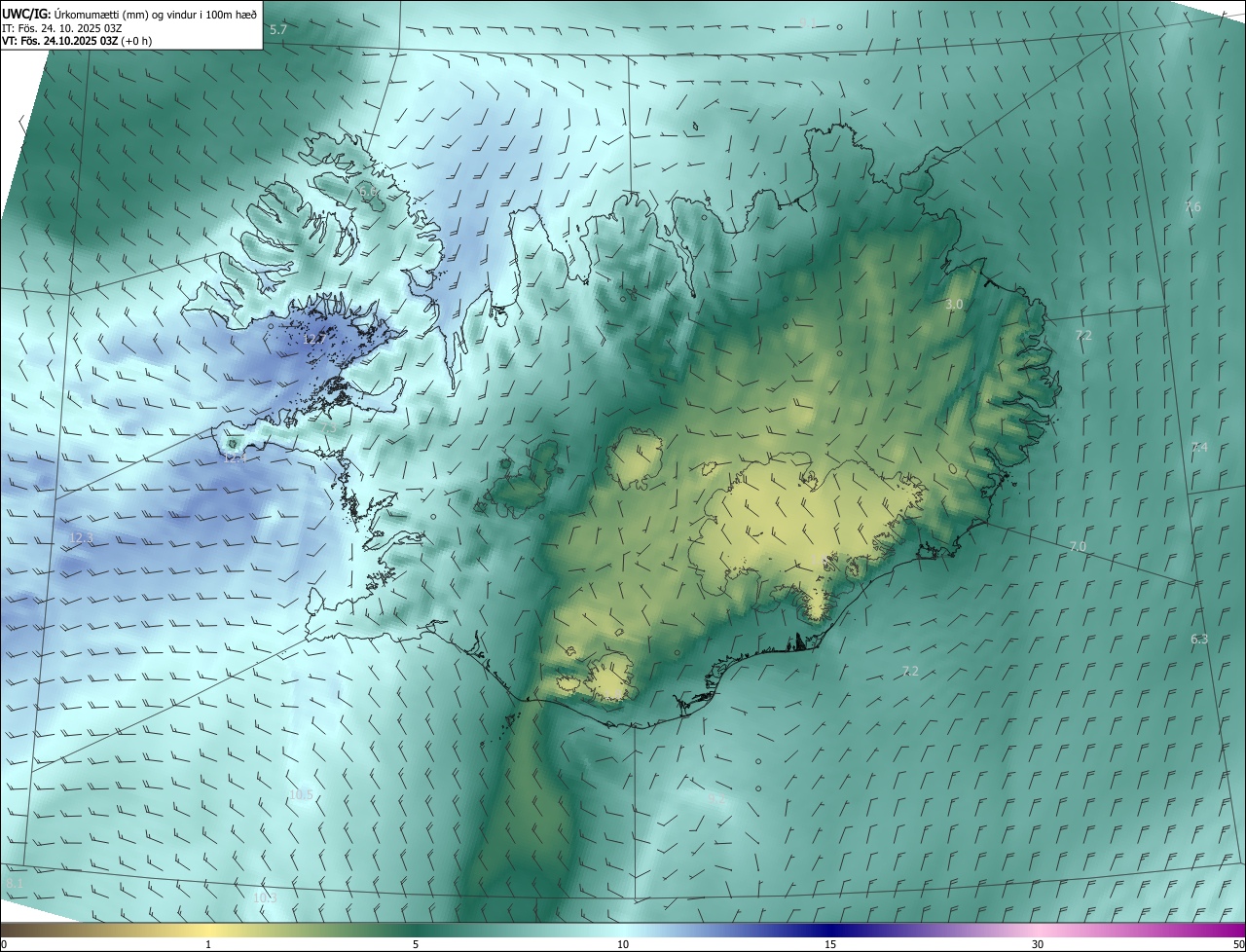
Task: Click the 12.3 value label on map
Action: 82,538
